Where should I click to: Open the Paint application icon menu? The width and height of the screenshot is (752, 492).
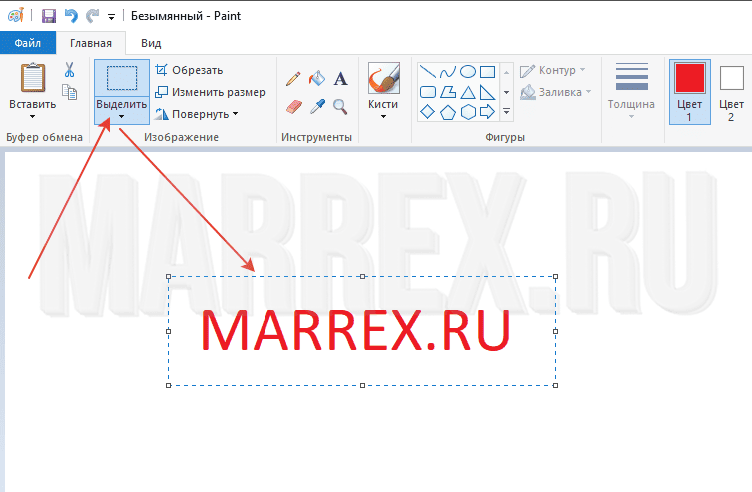(16, 15)
